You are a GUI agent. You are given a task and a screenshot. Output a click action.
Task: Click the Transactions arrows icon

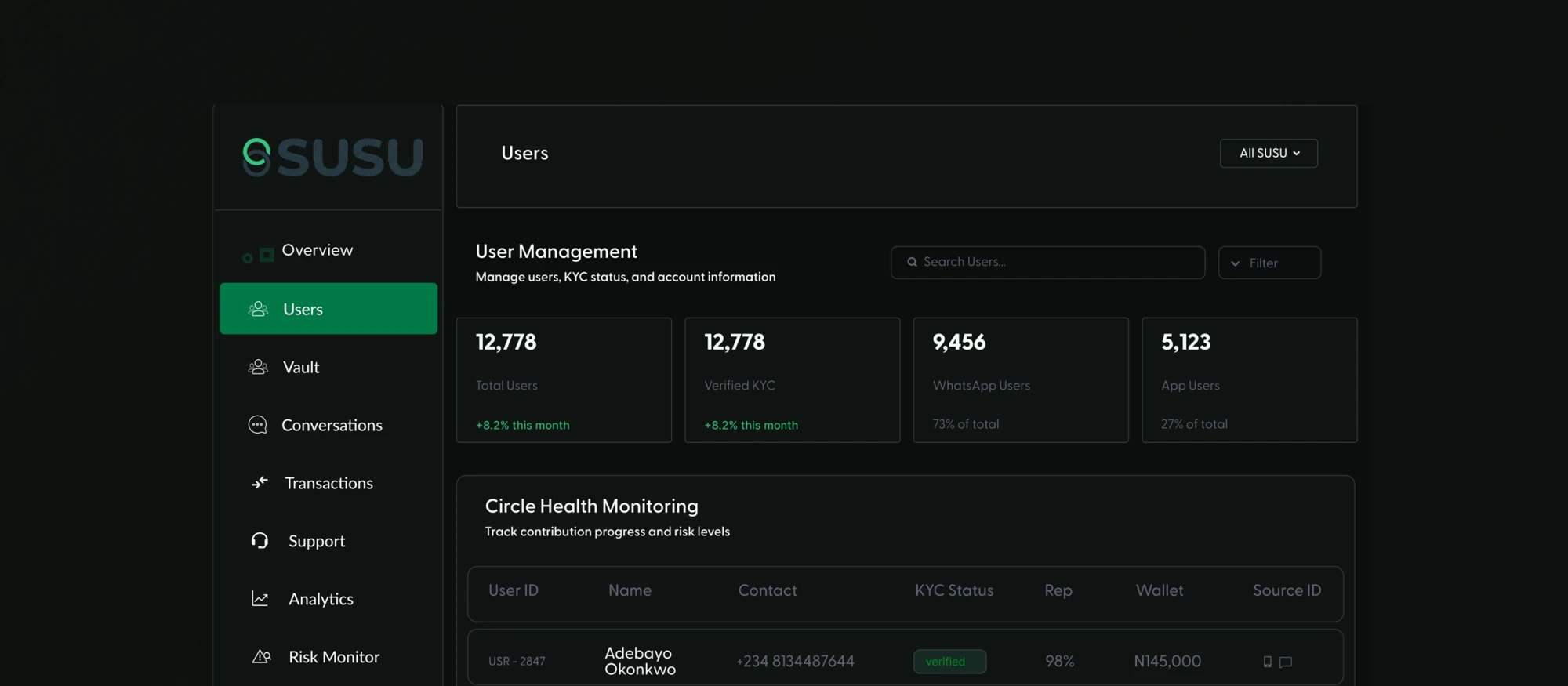click(260, 482)
